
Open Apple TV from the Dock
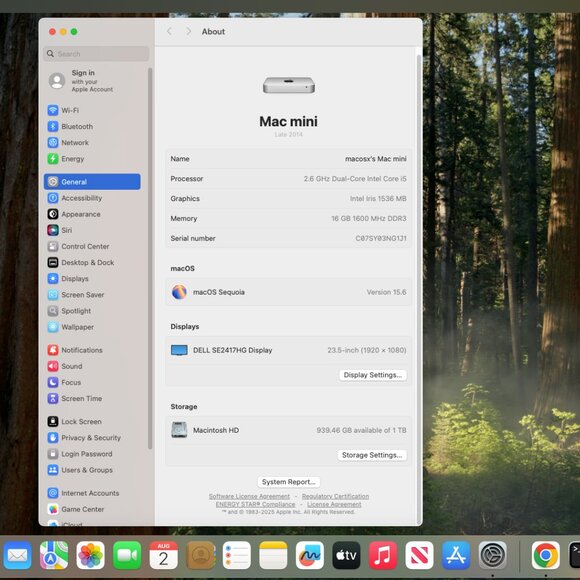pos(346,555)
